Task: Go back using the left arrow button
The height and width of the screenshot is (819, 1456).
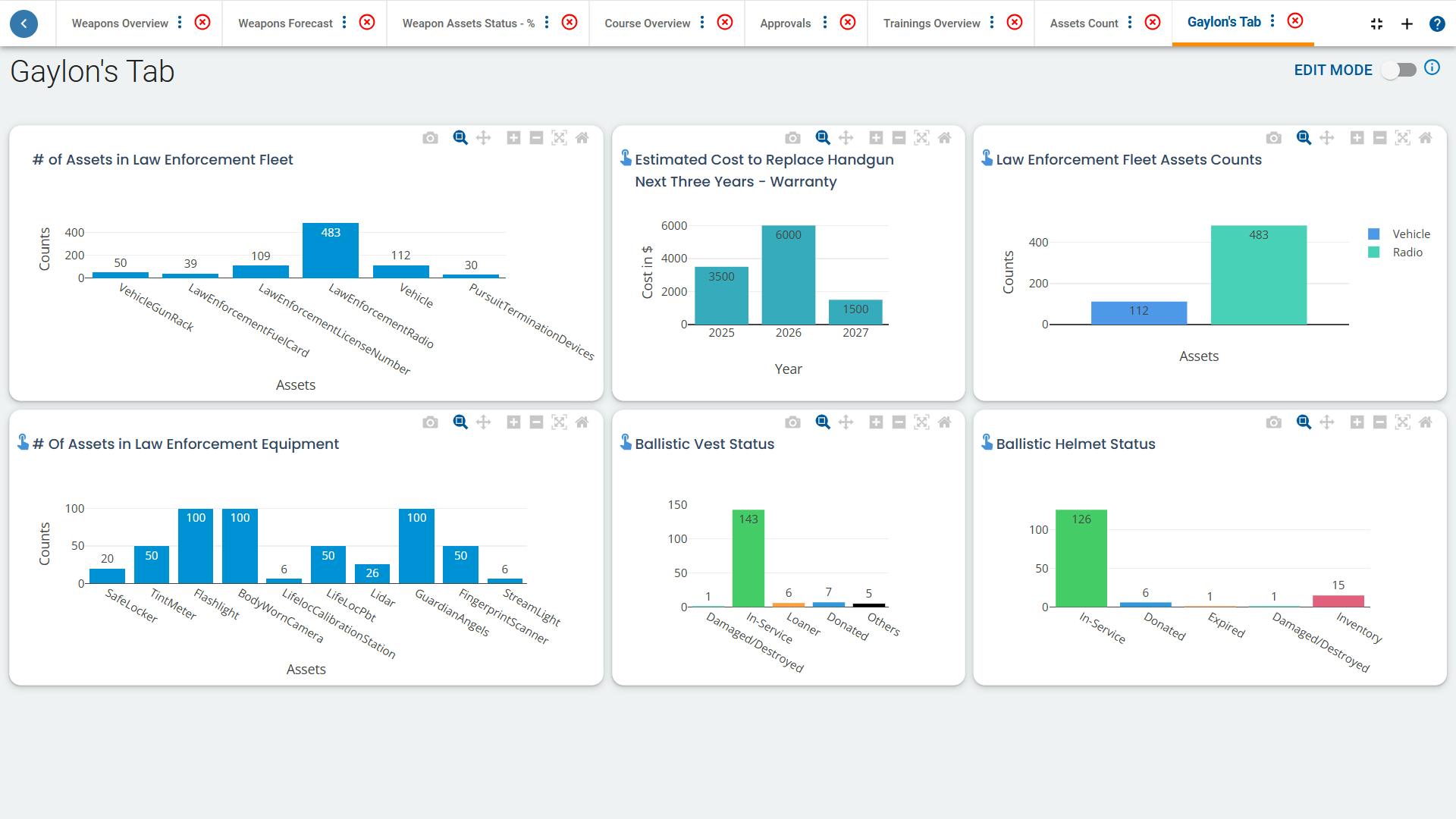Action: point(24,24)
